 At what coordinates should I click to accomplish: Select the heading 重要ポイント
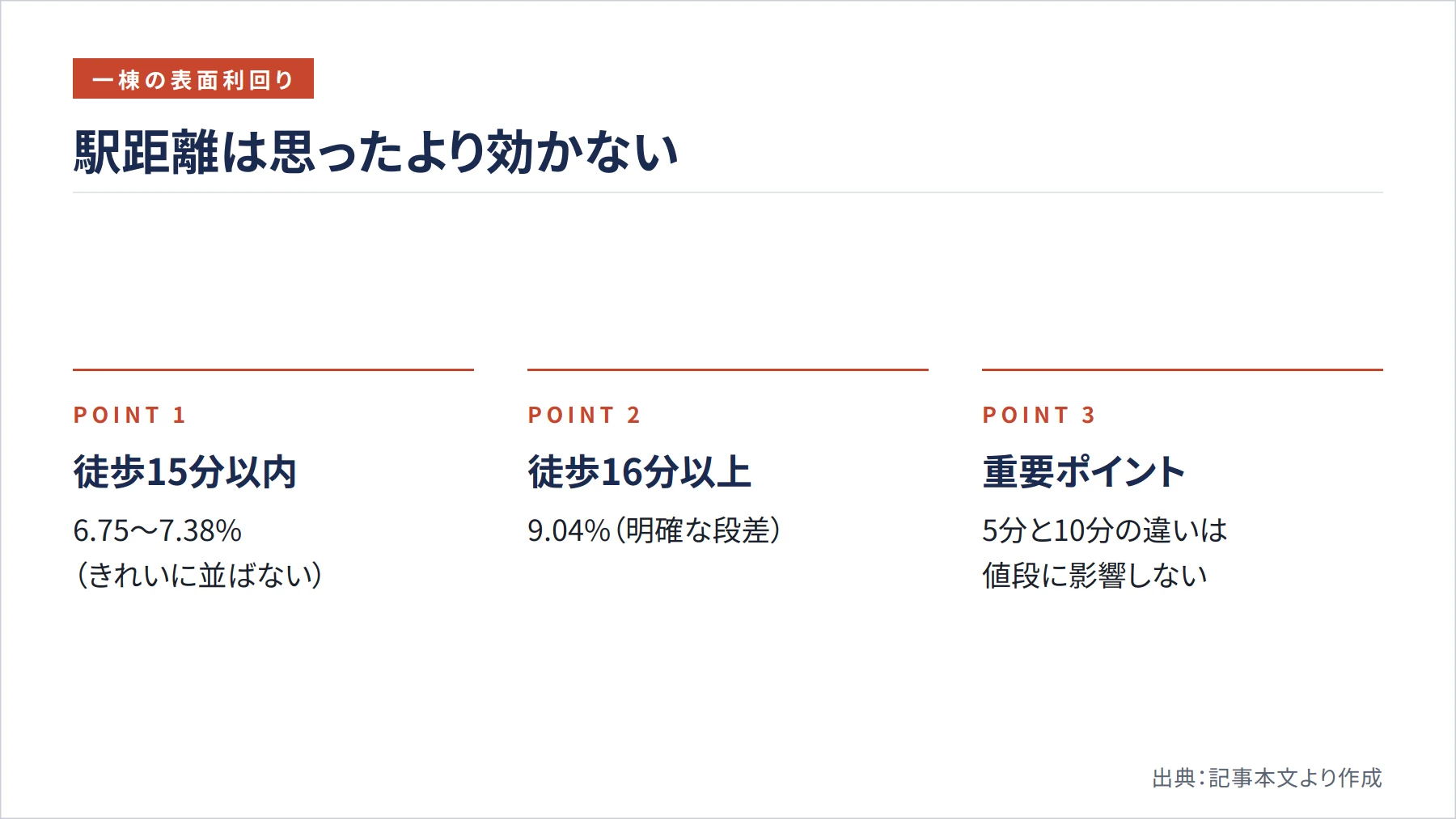1084,472
